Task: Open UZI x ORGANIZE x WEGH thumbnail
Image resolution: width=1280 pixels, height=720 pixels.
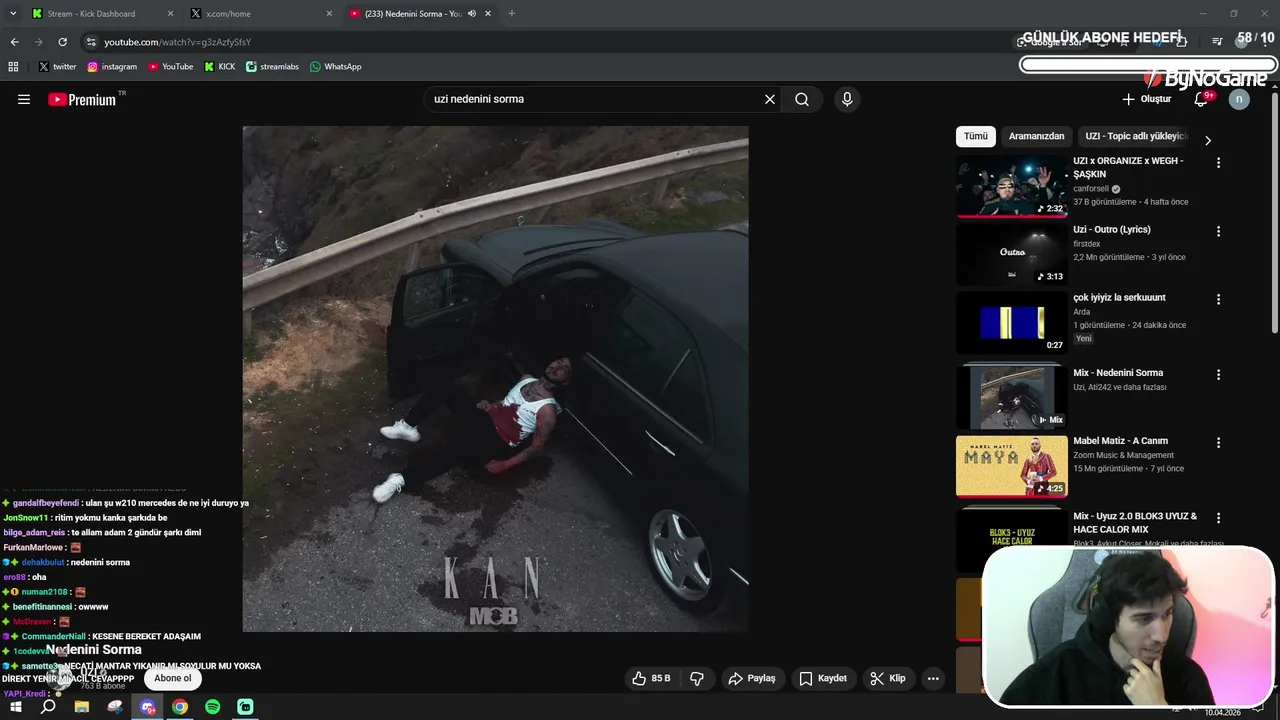Action: (1011, 186)
